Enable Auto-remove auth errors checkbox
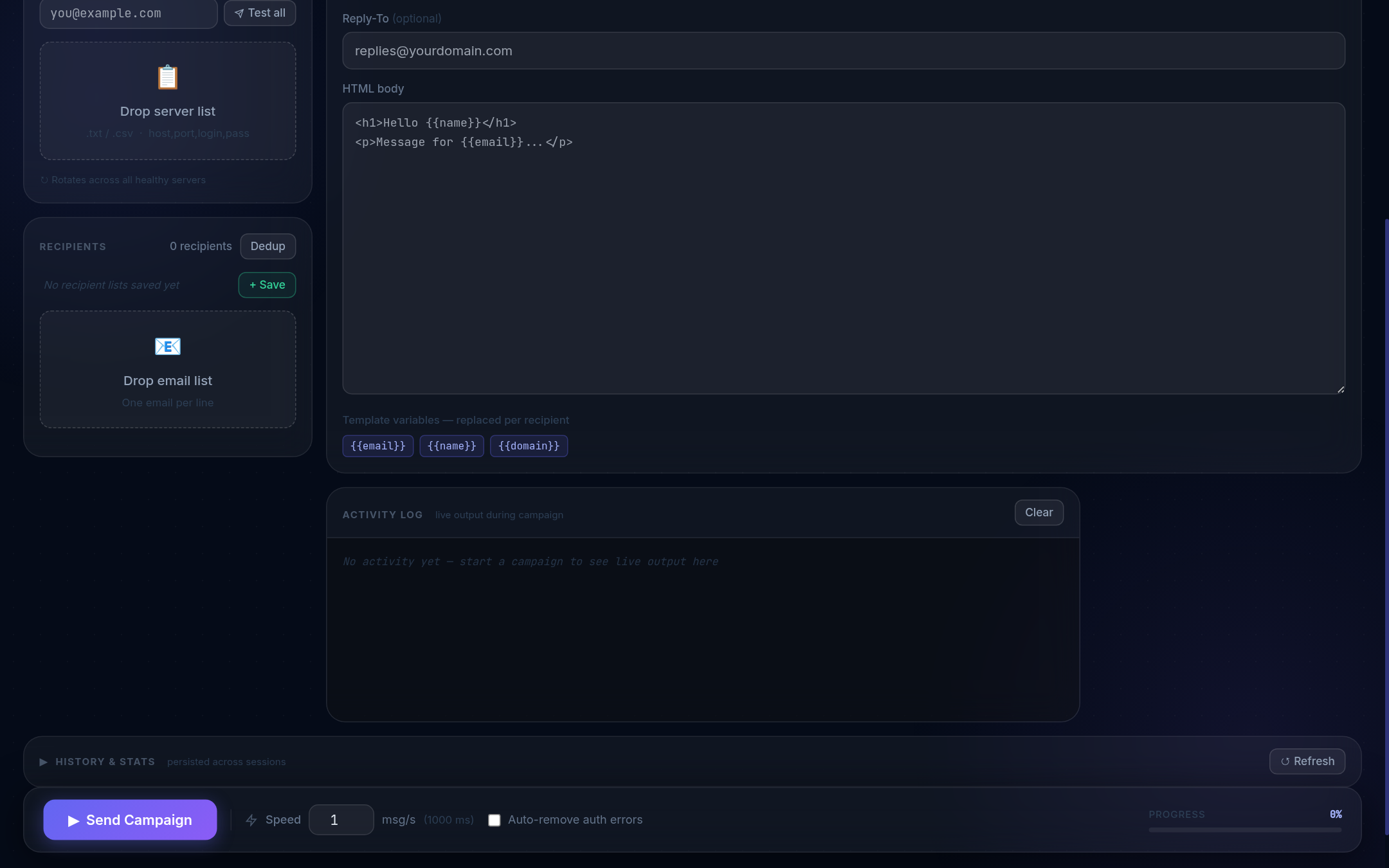This screenshot has height=868, width=1389. (494, 820)
